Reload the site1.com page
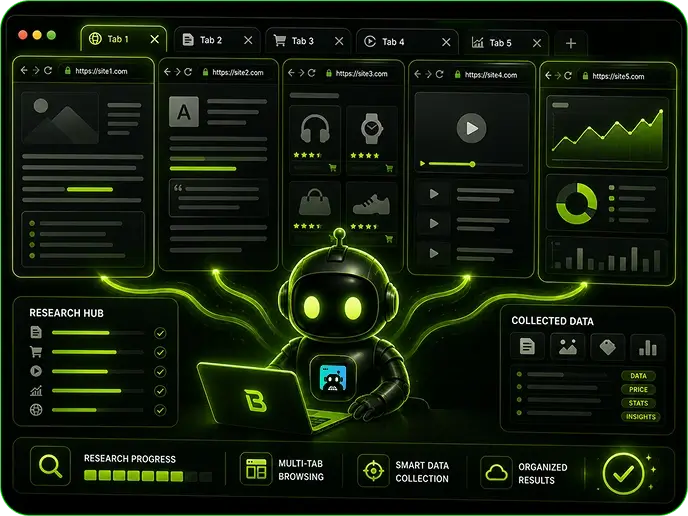The height and width of the screenshot is (516, 688). click(x=48, y=70)
